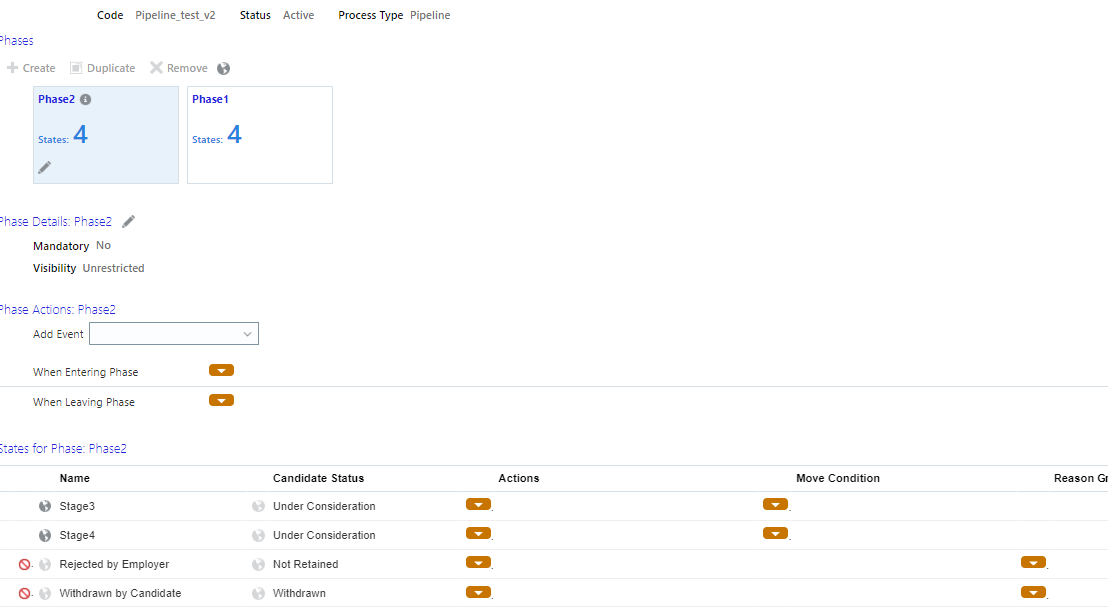Click the Remove phase button

coord(179,68)
